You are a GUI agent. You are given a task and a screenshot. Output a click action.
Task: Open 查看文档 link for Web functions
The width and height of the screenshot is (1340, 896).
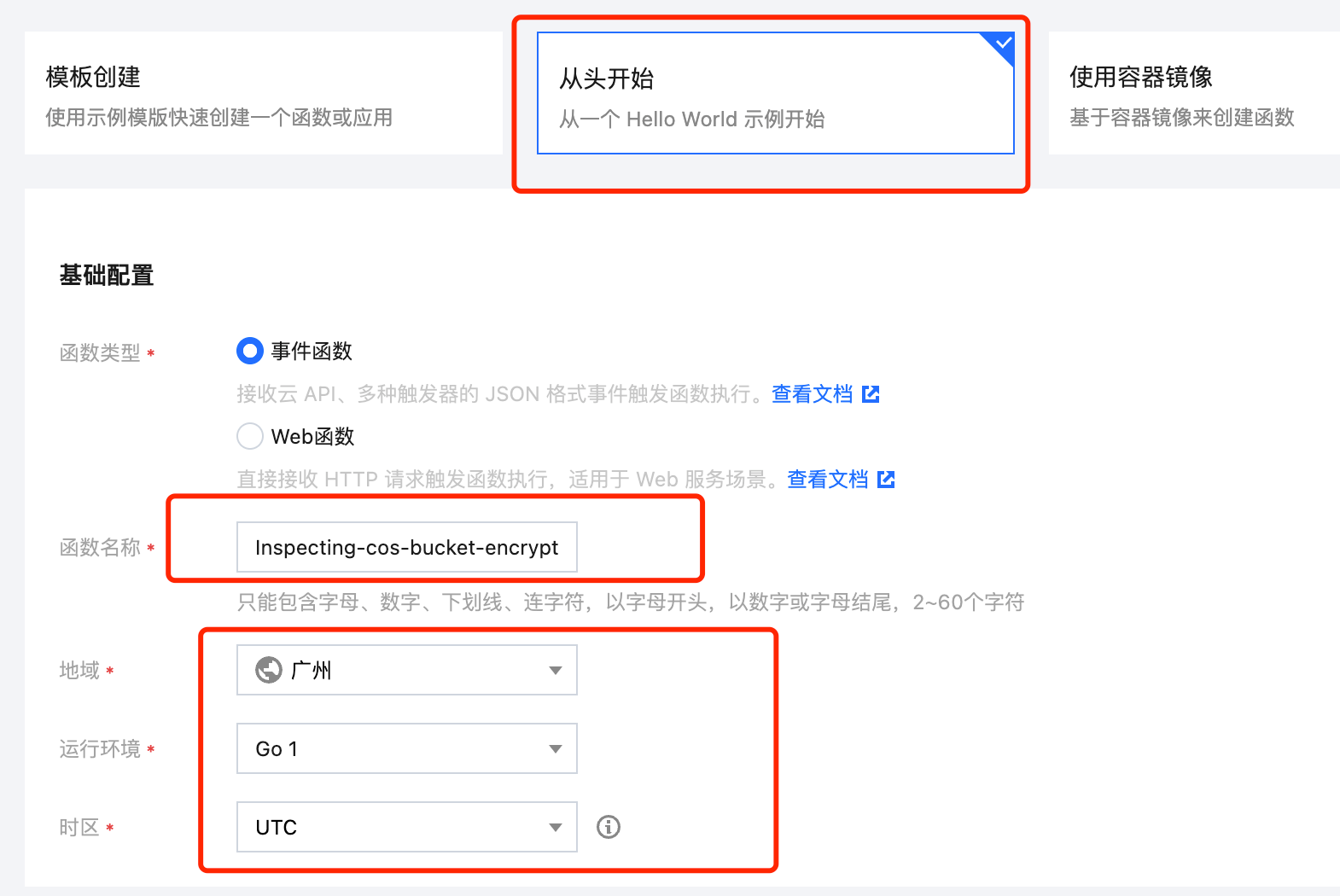[x=827, y=480]
